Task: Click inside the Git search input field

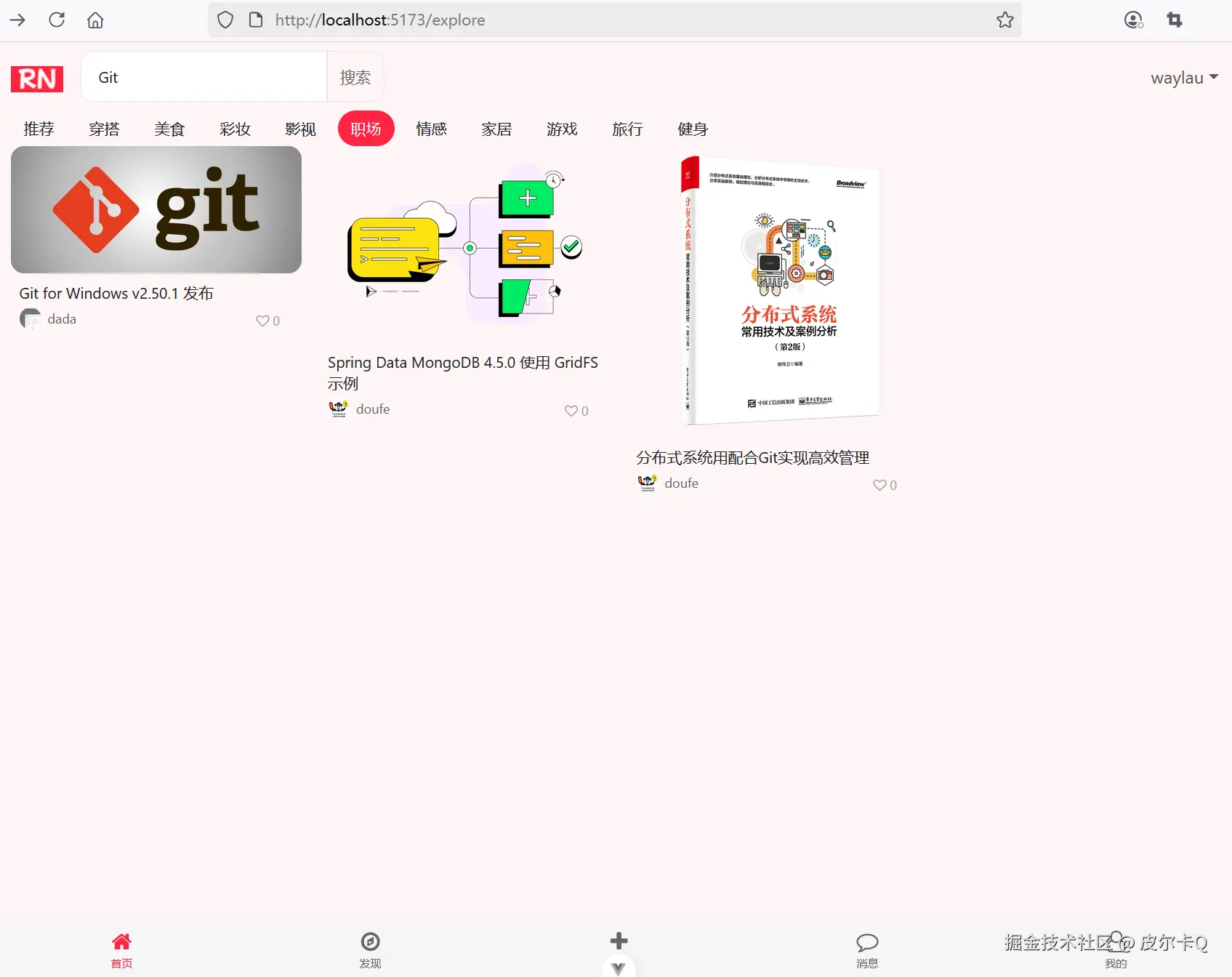Action: tap(204, 76)
